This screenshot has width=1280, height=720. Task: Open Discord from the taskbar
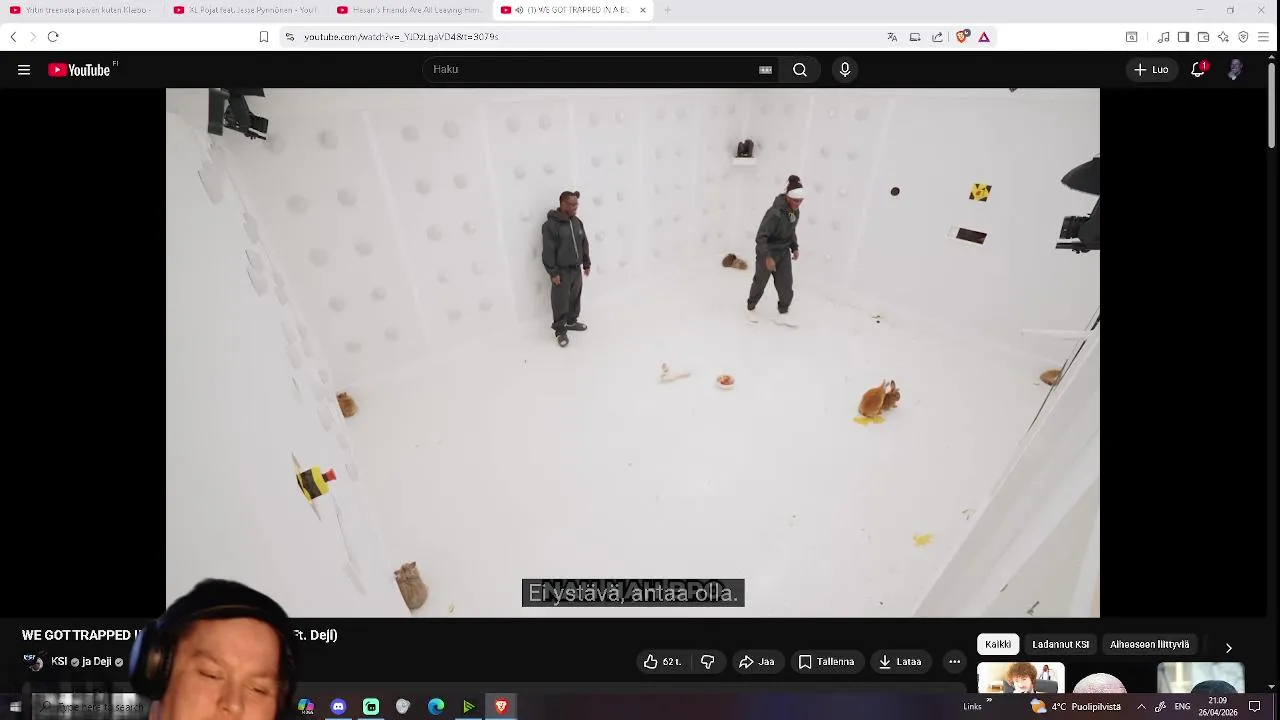338,707
